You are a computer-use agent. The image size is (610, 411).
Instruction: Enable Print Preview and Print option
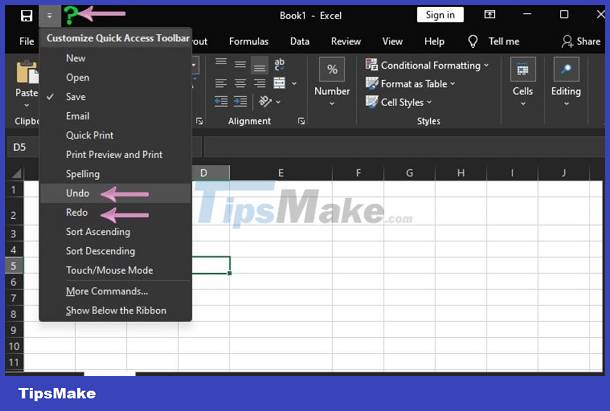[x=115, y=155]
